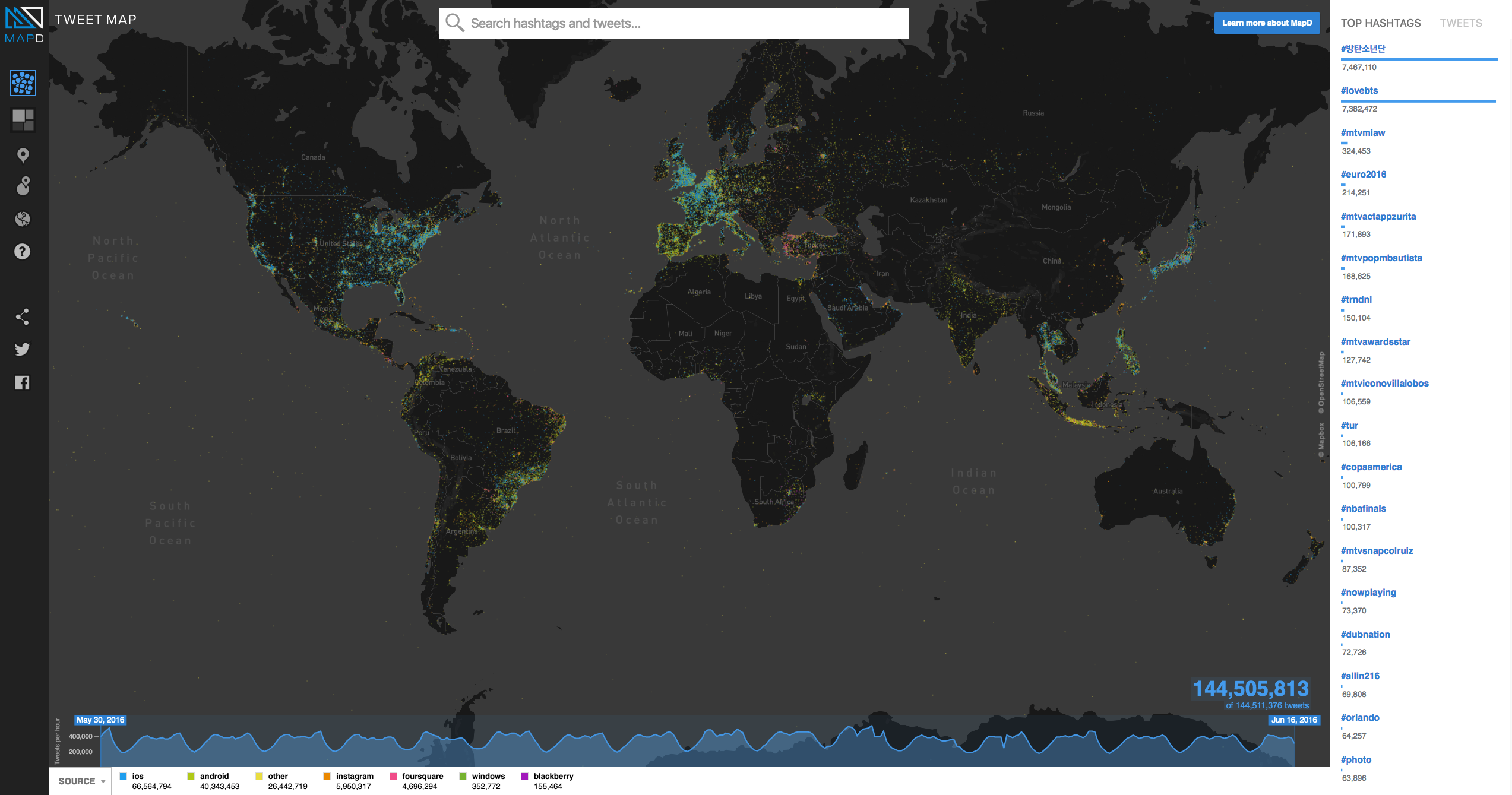Select the point map view icon

(x=23, y=83)
